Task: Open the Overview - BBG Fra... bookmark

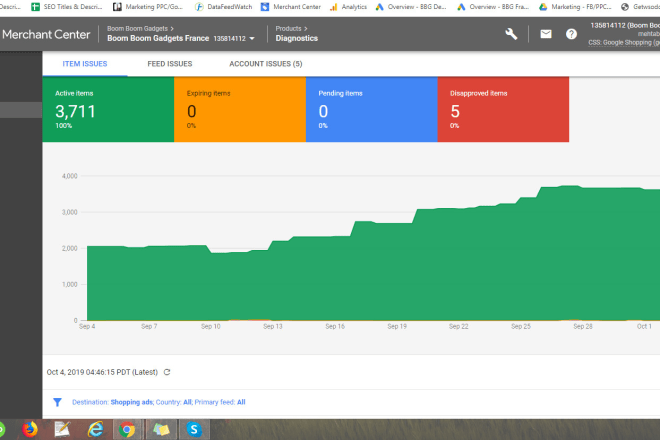Action: pyautogui.click(x=493, y=7)
